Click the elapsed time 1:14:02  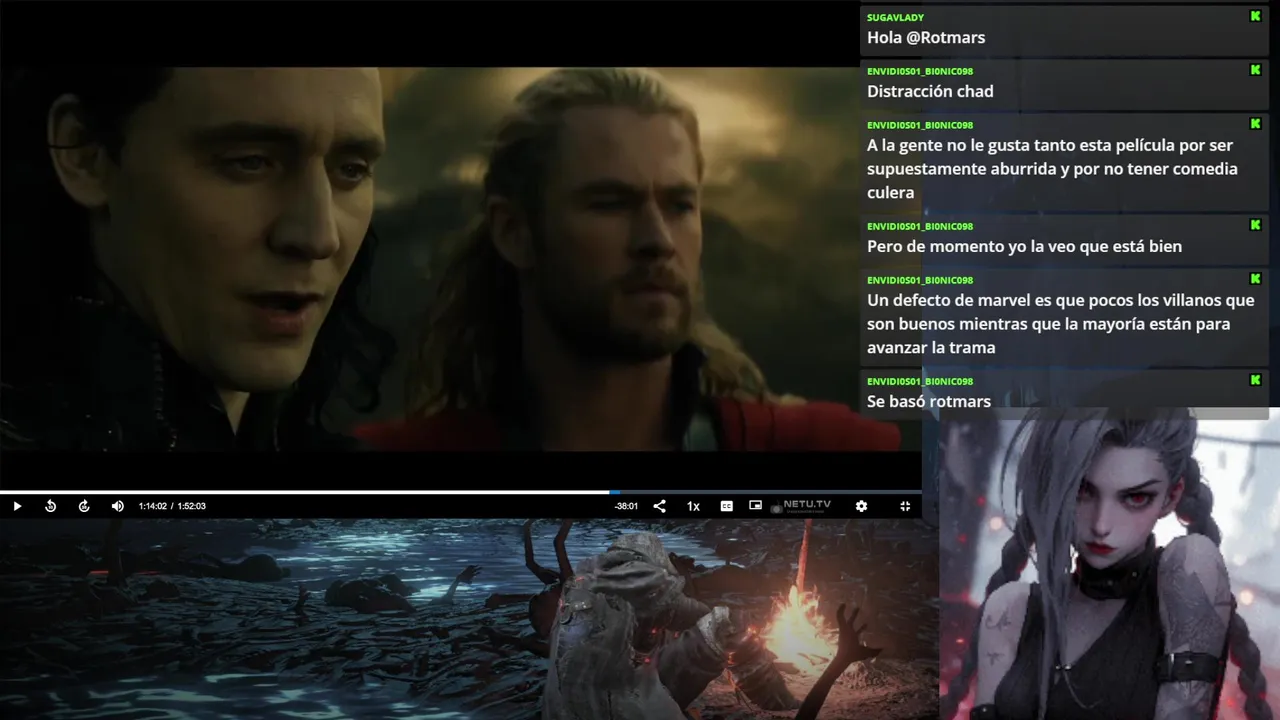[152, 506]
